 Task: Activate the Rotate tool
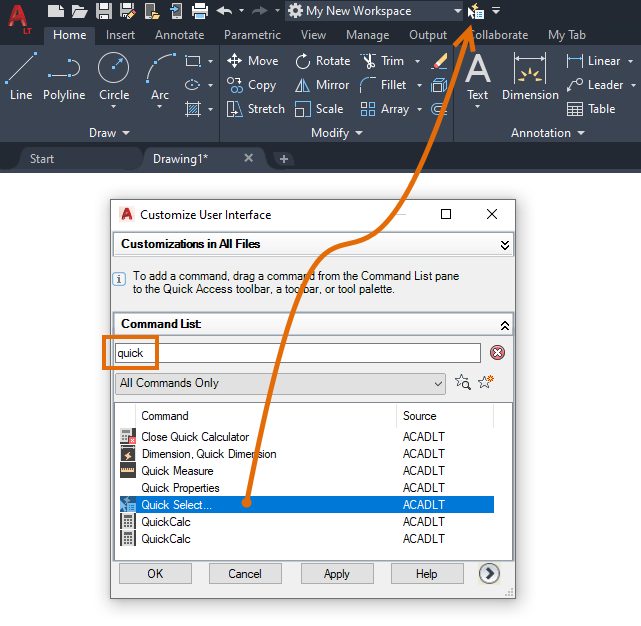323,61
